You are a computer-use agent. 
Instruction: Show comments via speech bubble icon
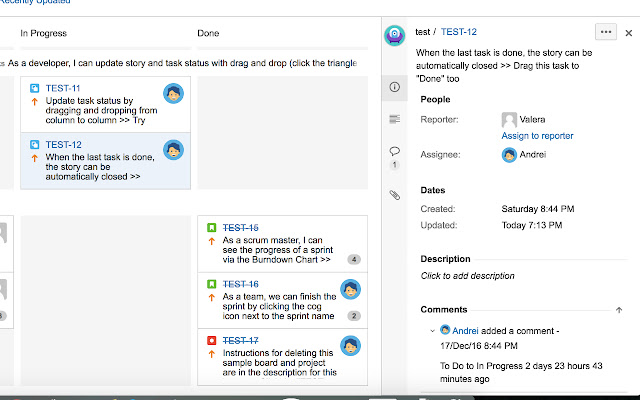(x=395, y=151)
